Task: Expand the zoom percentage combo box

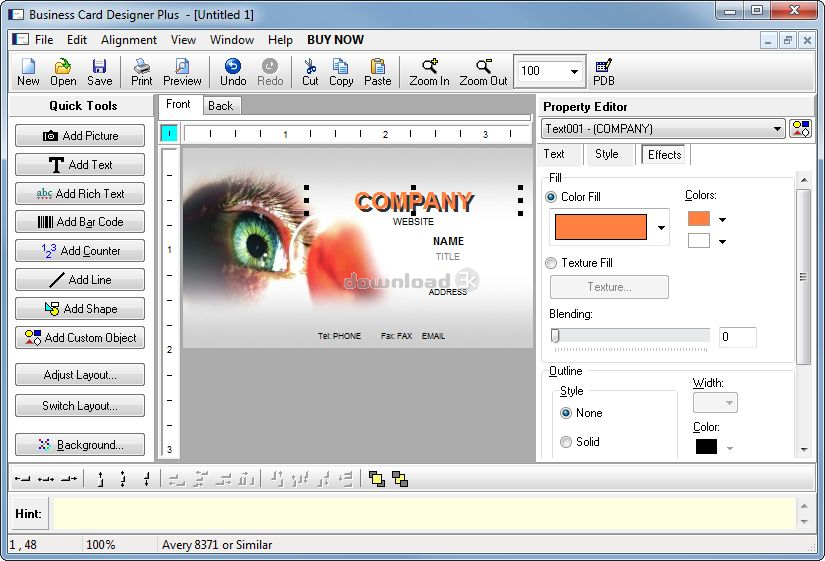Action: 575,71
